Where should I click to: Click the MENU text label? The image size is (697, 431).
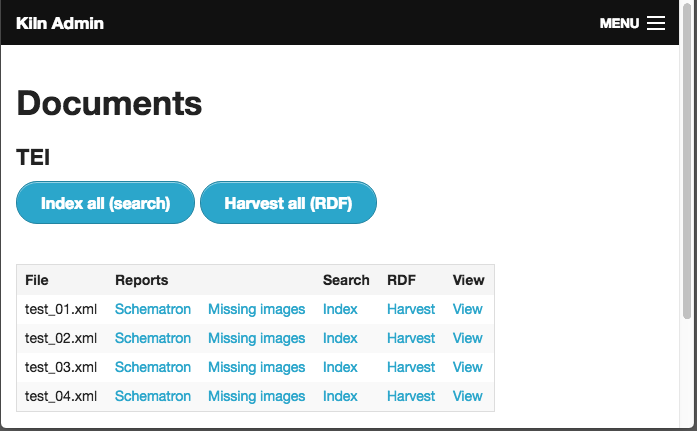[619, 23]
